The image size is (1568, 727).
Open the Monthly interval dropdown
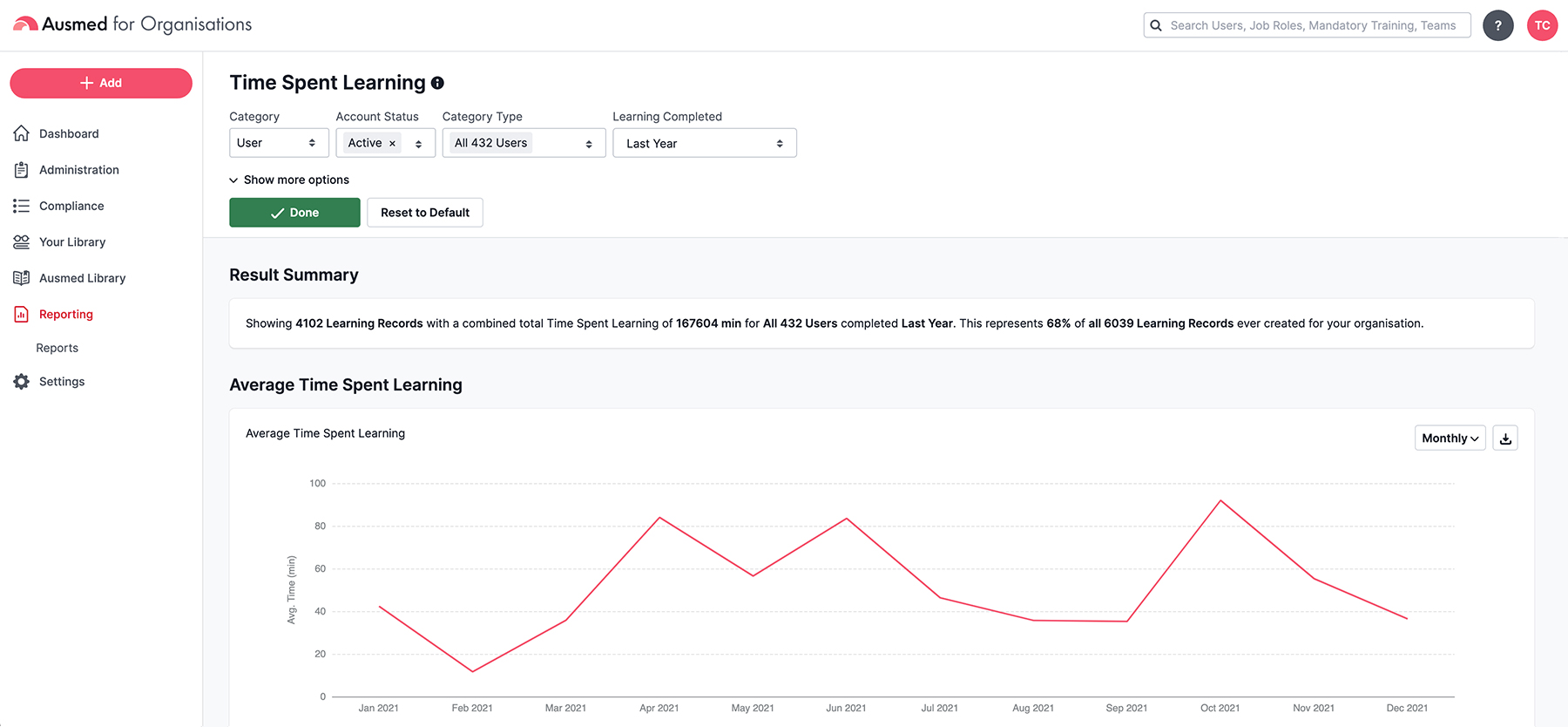(1450, 438)
